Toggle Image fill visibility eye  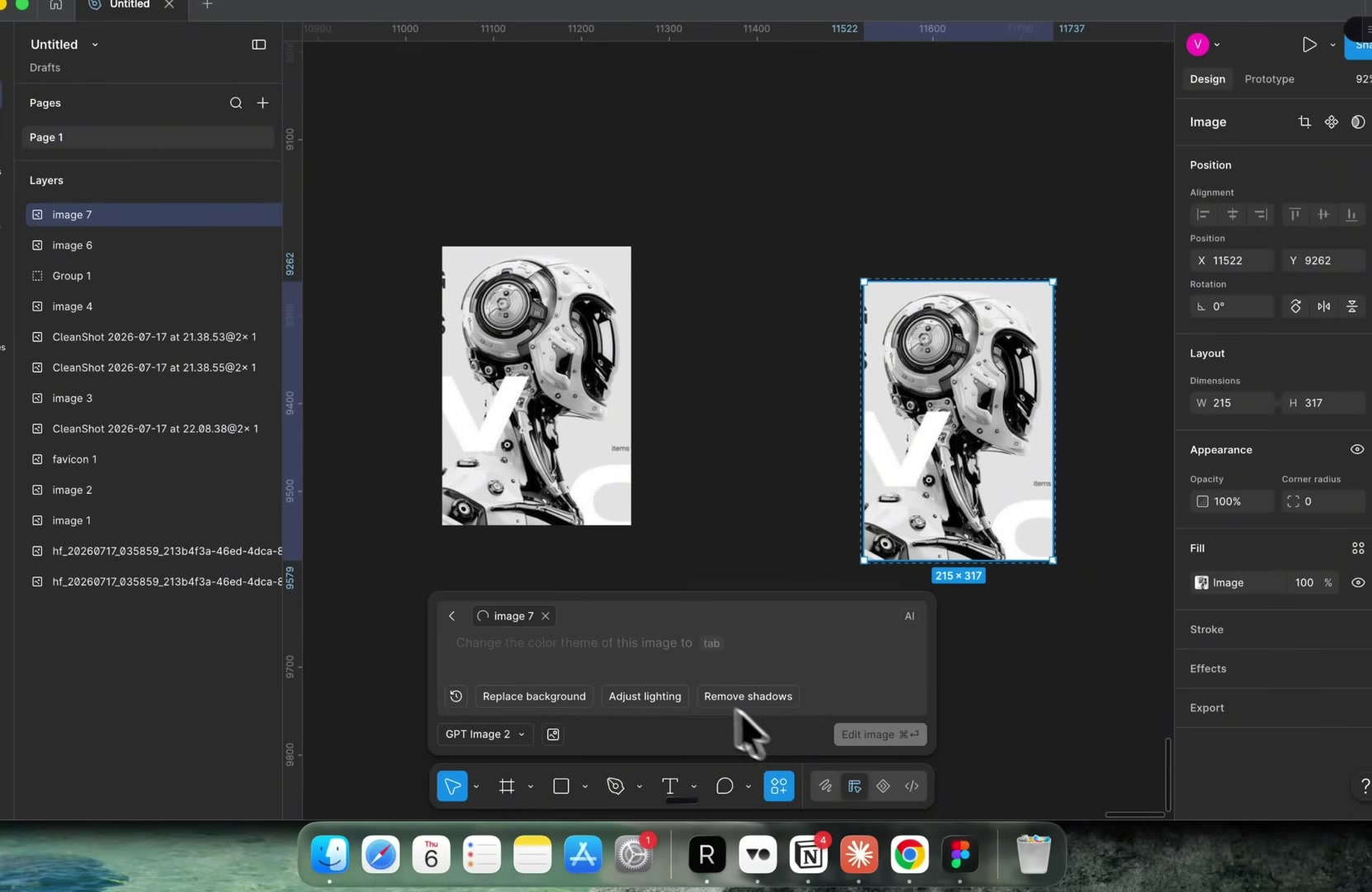tap(1357, 583)
